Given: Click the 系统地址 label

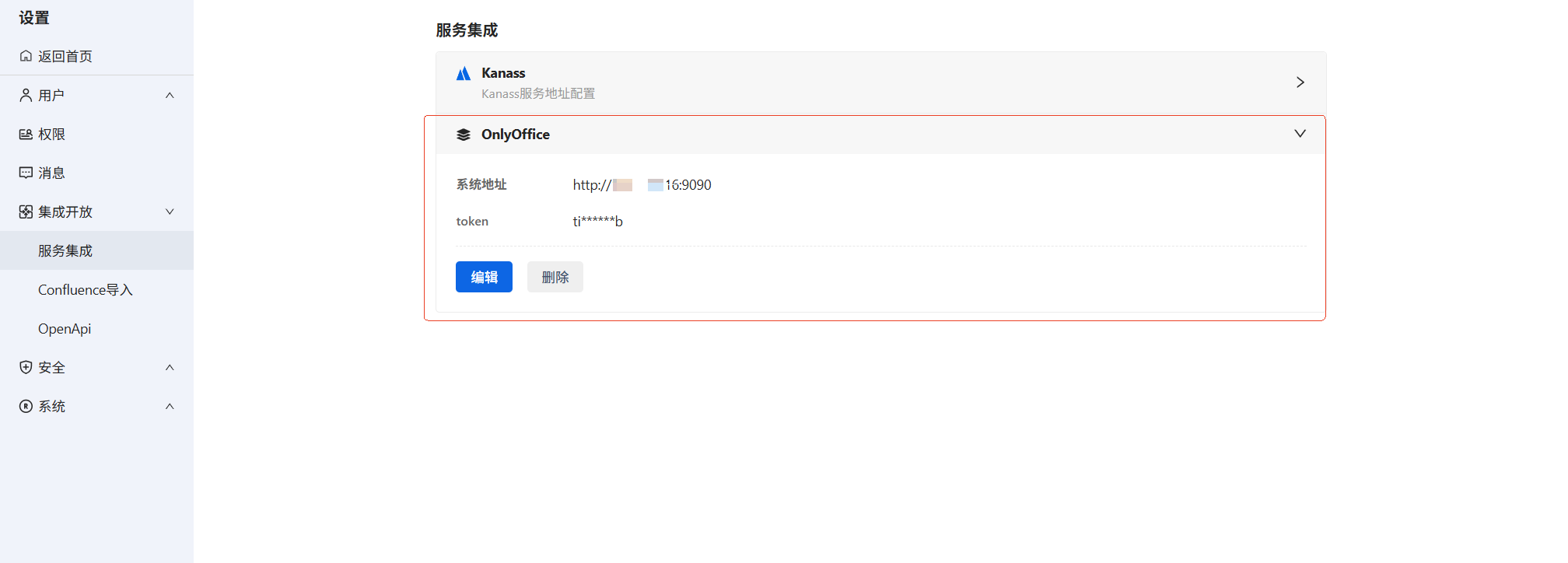Looking at the screenshot, I should point(481,184).
